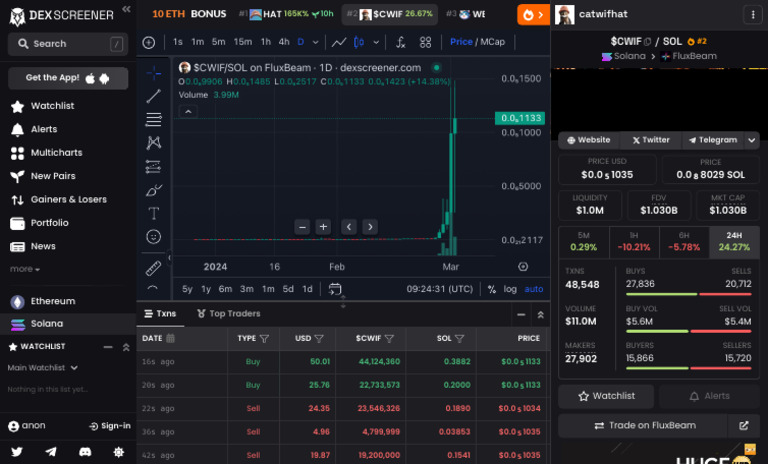The height and width of the screenshot is (464, 768).
Task: Select 5m timeframe
Action: click(218, 42)
